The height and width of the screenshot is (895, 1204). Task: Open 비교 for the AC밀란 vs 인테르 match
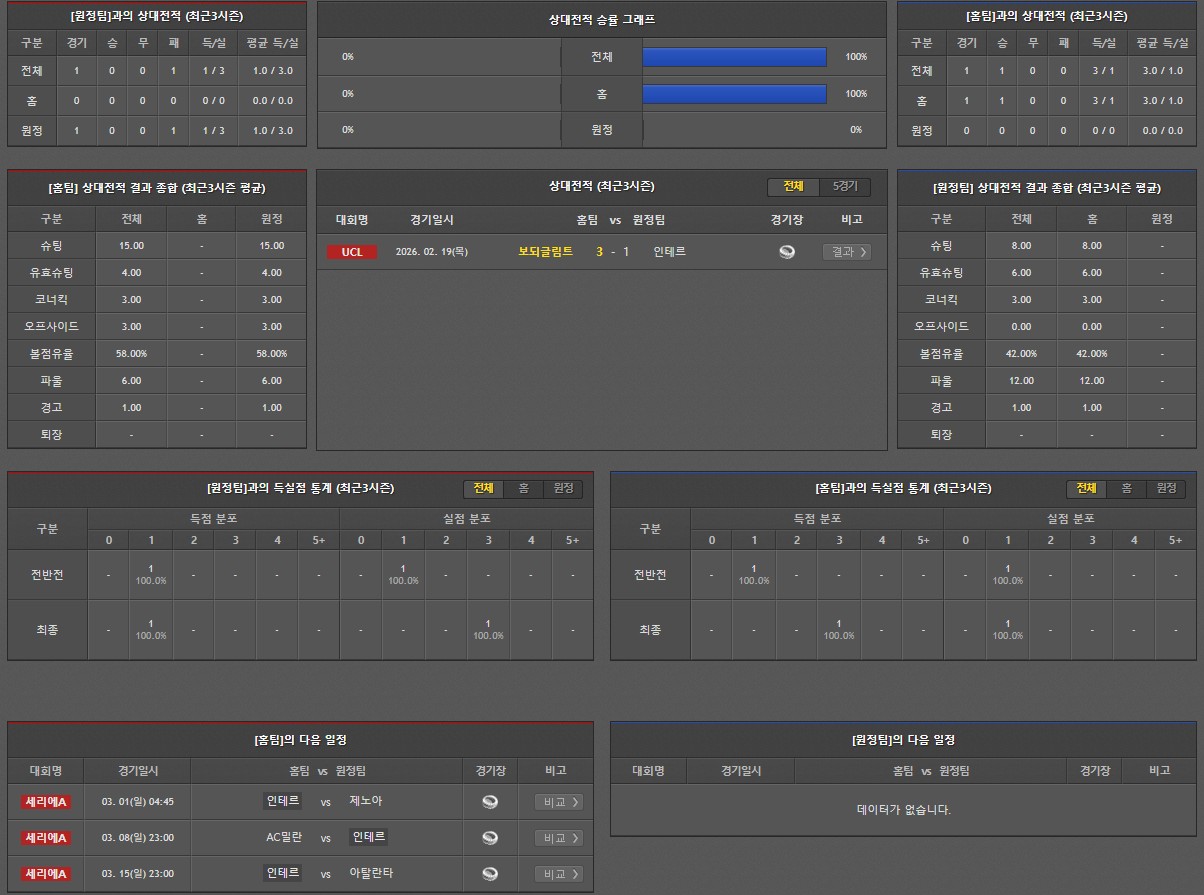pos(558,838)
